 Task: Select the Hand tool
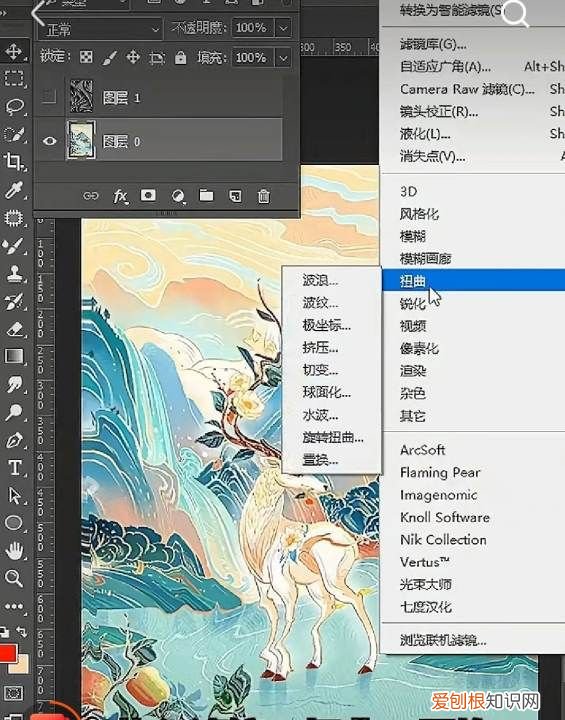point(14,551)
